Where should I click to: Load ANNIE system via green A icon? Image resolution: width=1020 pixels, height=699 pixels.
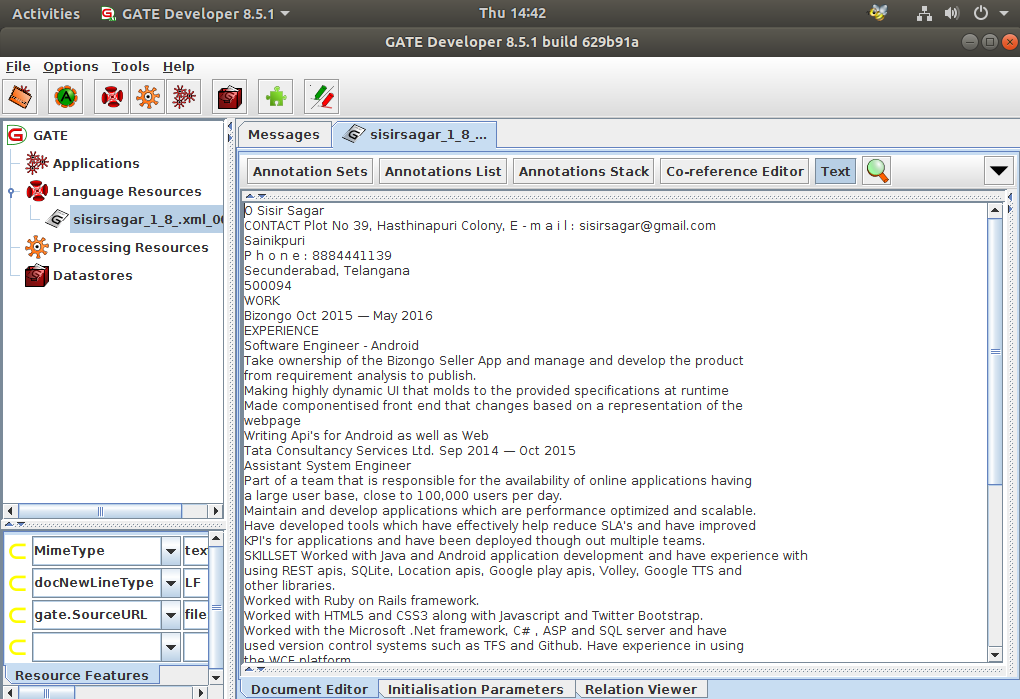tap(65, 97)
